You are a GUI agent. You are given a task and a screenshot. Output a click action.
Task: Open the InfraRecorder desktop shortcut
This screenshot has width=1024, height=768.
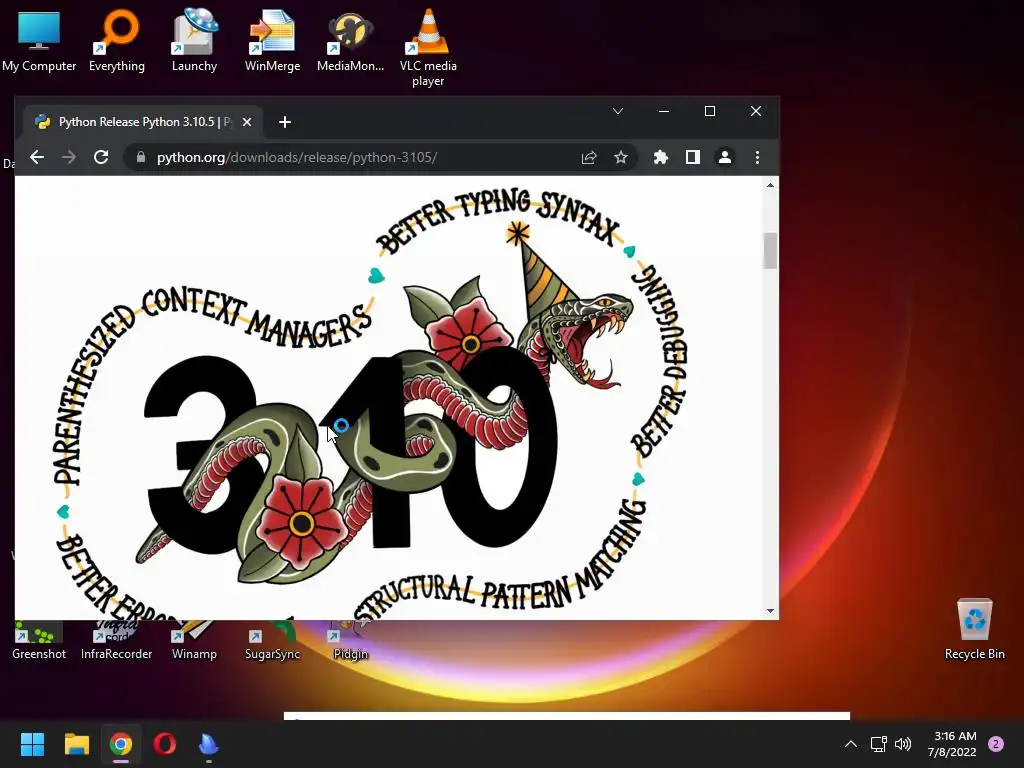point(116,641)
